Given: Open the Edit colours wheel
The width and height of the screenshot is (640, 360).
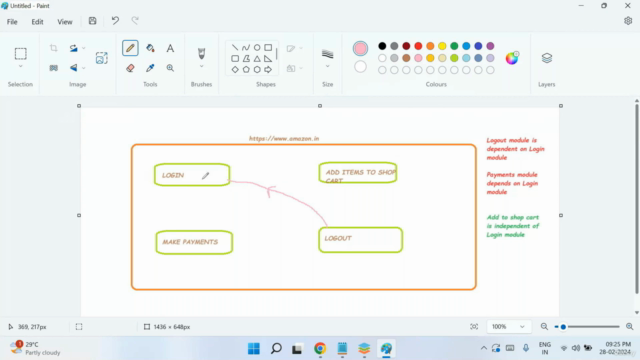Looking at the screenshot, I should coord(512,58).
